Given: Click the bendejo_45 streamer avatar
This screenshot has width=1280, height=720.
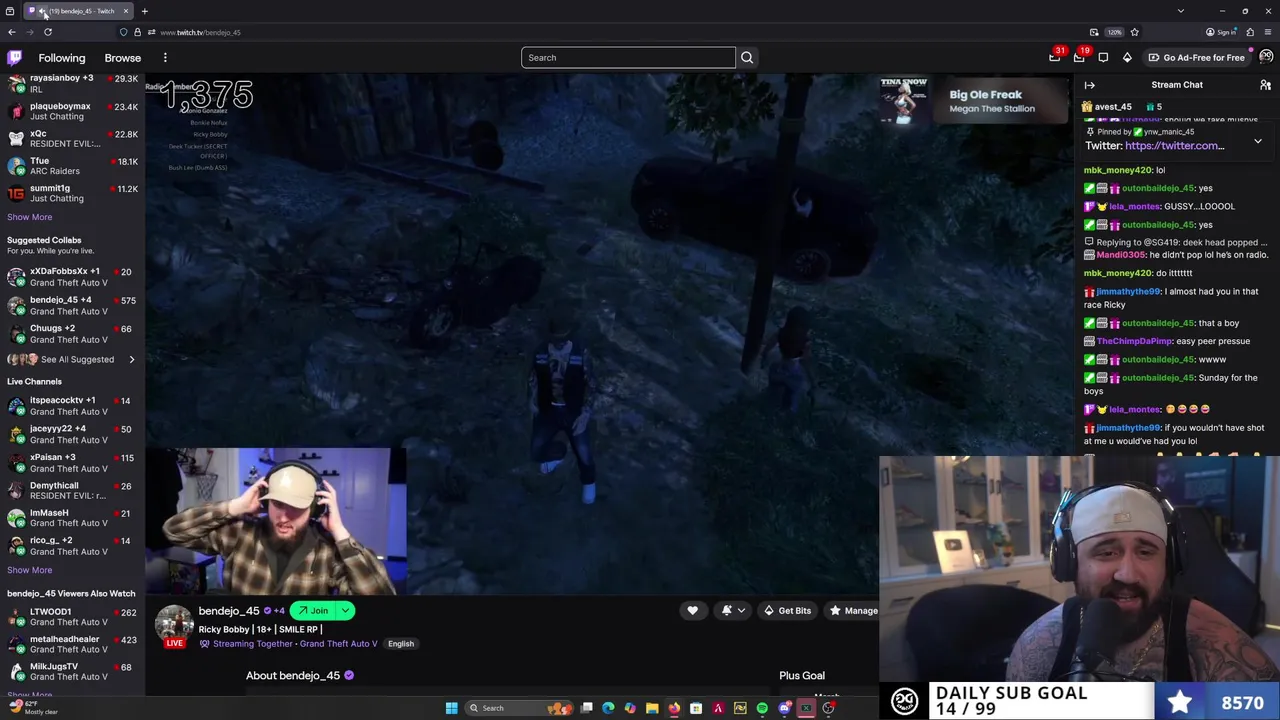Looking at the screenshot, I should (x=174, y=625).
